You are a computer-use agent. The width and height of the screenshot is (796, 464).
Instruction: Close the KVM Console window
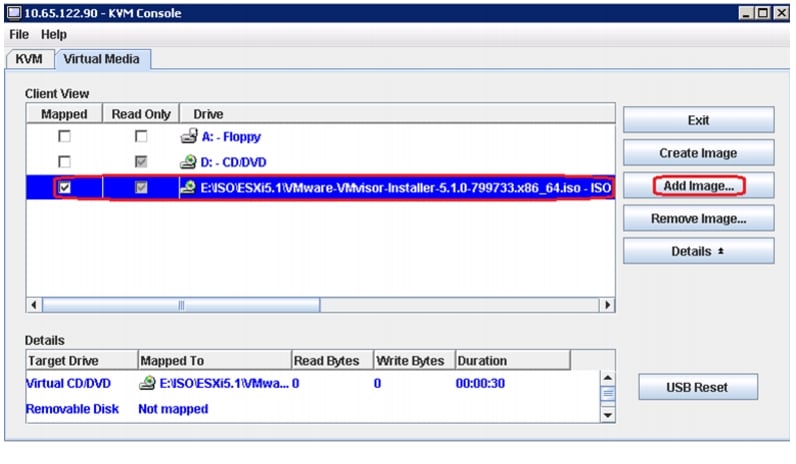[x=781, y=13]
